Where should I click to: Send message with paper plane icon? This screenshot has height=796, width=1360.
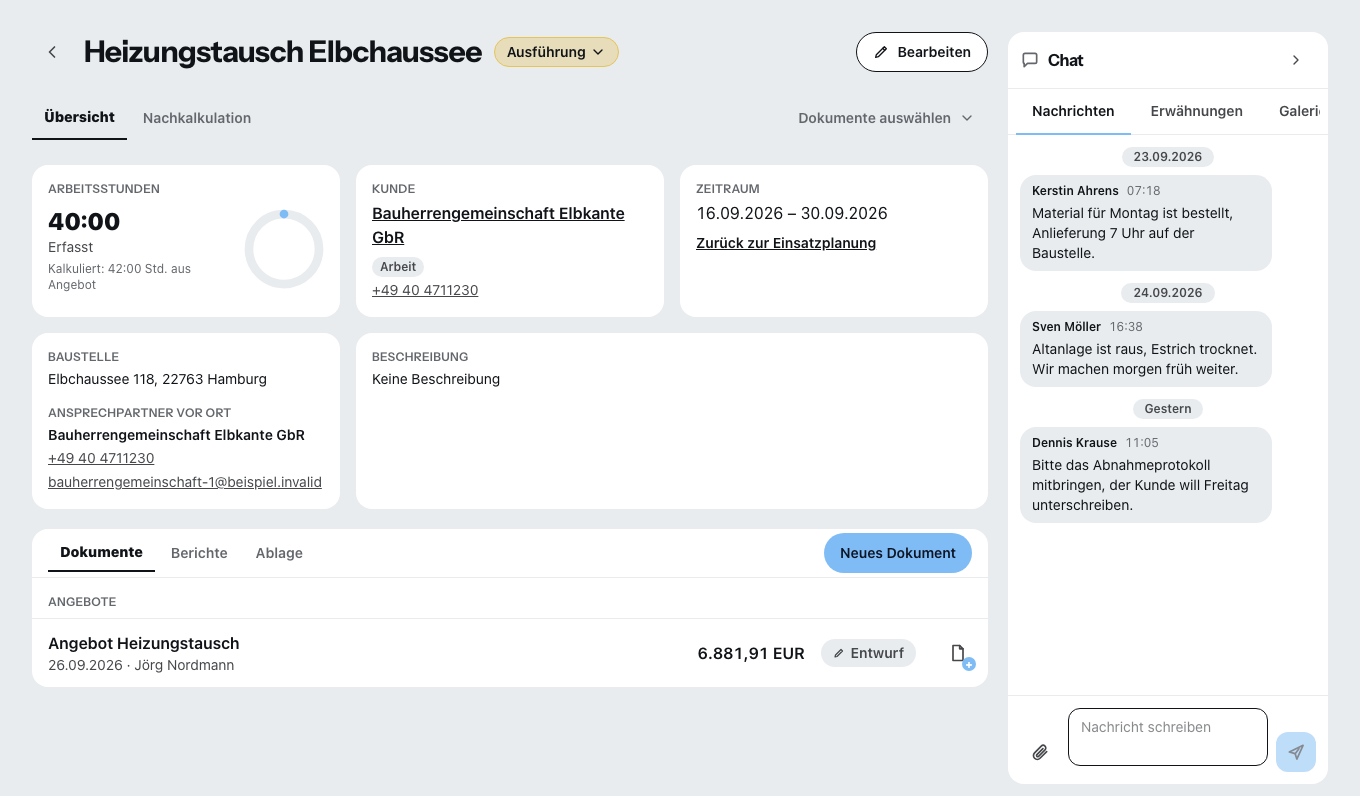point(1296,752)
